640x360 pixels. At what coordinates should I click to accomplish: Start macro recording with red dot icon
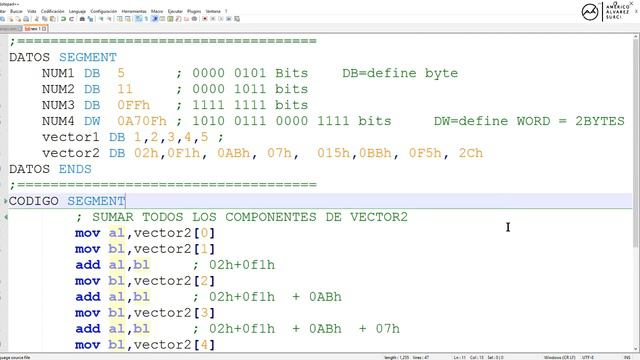pos(204,19)
